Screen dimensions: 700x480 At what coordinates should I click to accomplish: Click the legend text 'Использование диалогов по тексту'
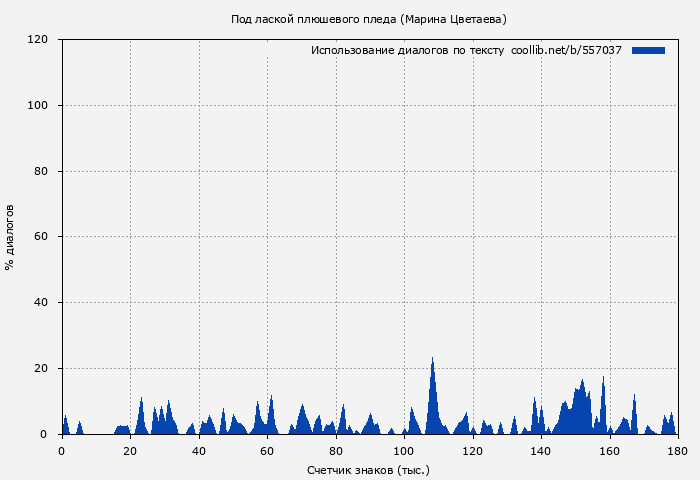click(x=407, y=50)
